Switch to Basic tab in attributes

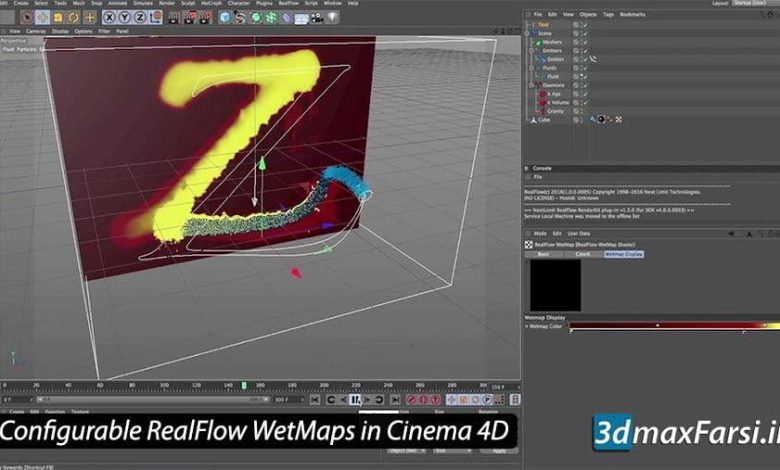[544, 254]
